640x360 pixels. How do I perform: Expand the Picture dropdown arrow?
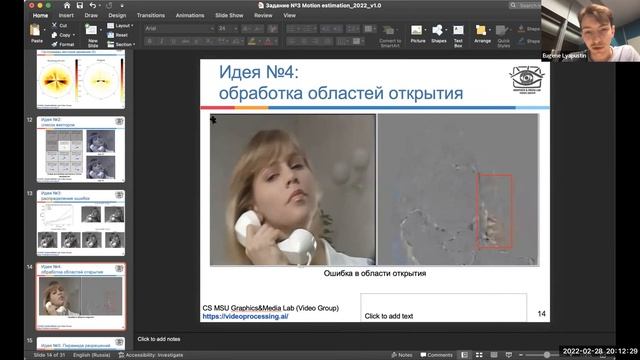pyautogui.click(x=425, y=30)
